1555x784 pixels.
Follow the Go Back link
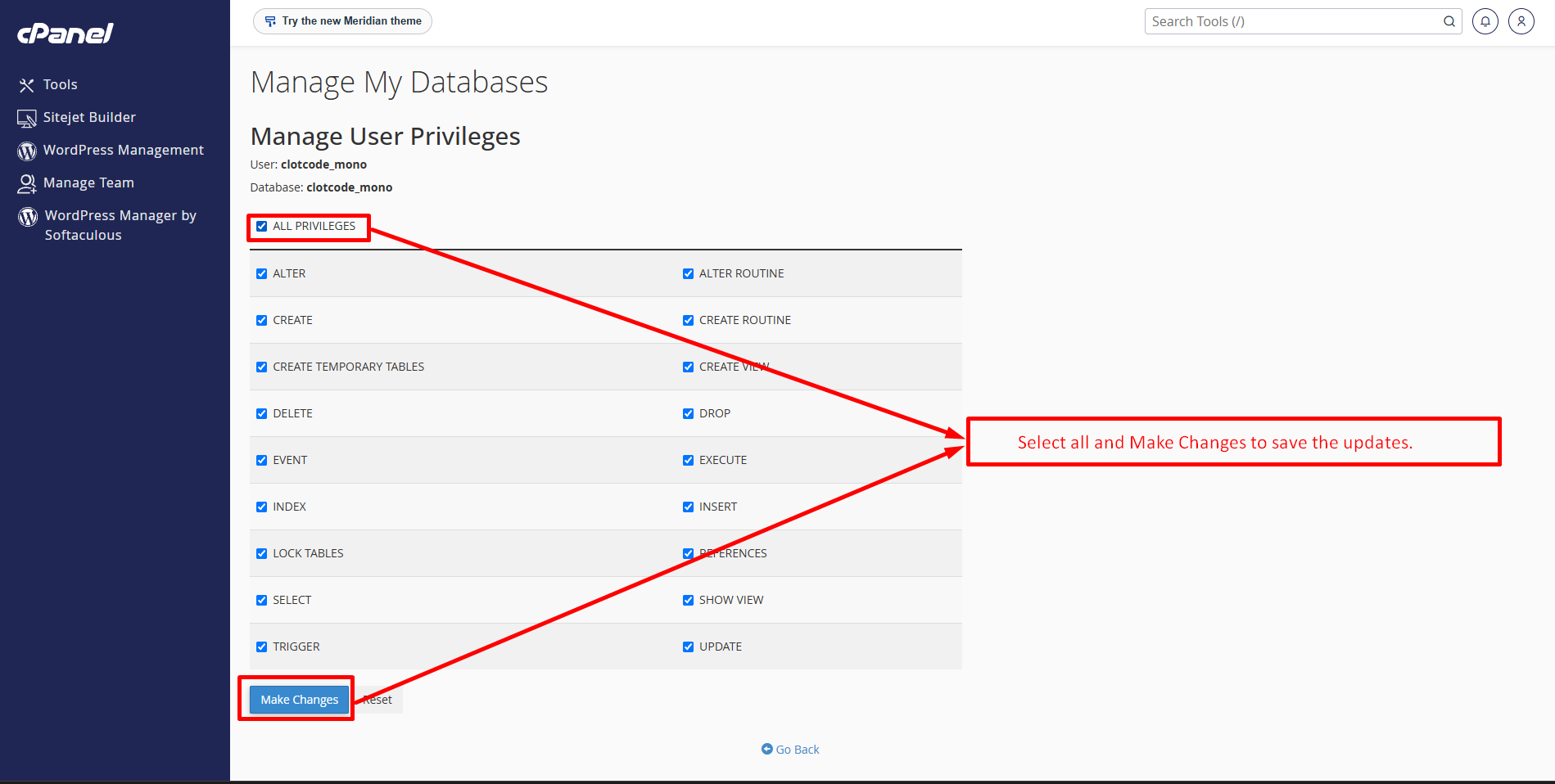(x=790, y=750)
